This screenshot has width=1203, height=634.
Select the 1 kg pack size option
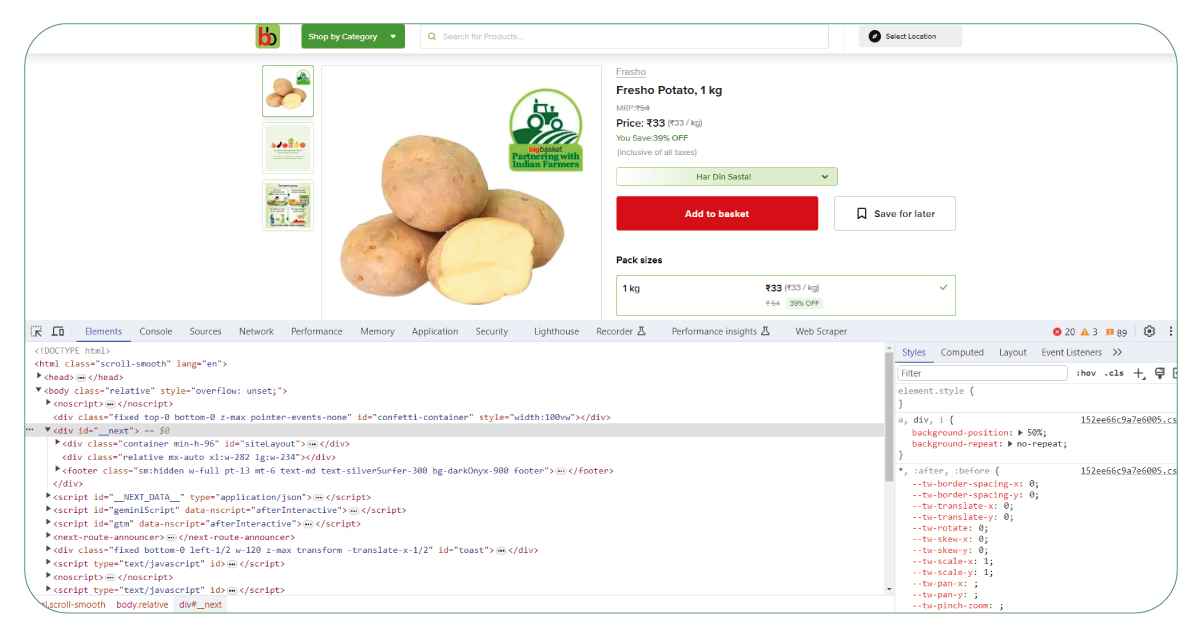pos(786,295)
